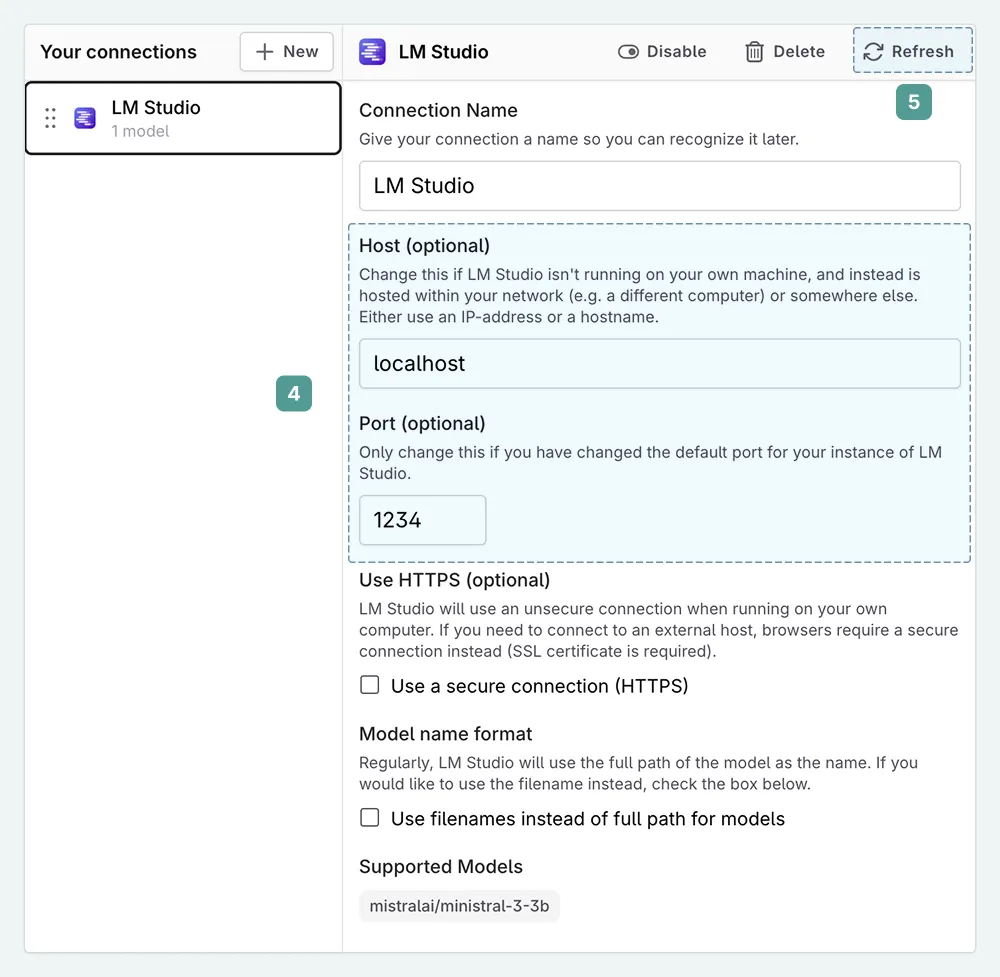1000x977 pixels.
Task: Disable the LM Studio connection
Action: (662, 52)
